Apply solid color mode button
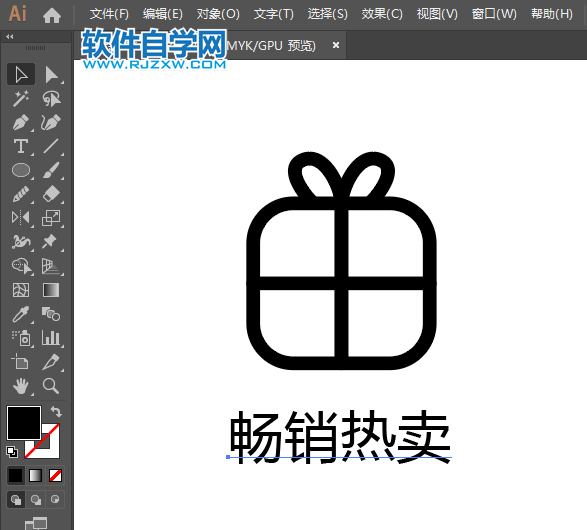Image resolution: width=587 pixels, height=530 pixels. click(x=16, y=475)
